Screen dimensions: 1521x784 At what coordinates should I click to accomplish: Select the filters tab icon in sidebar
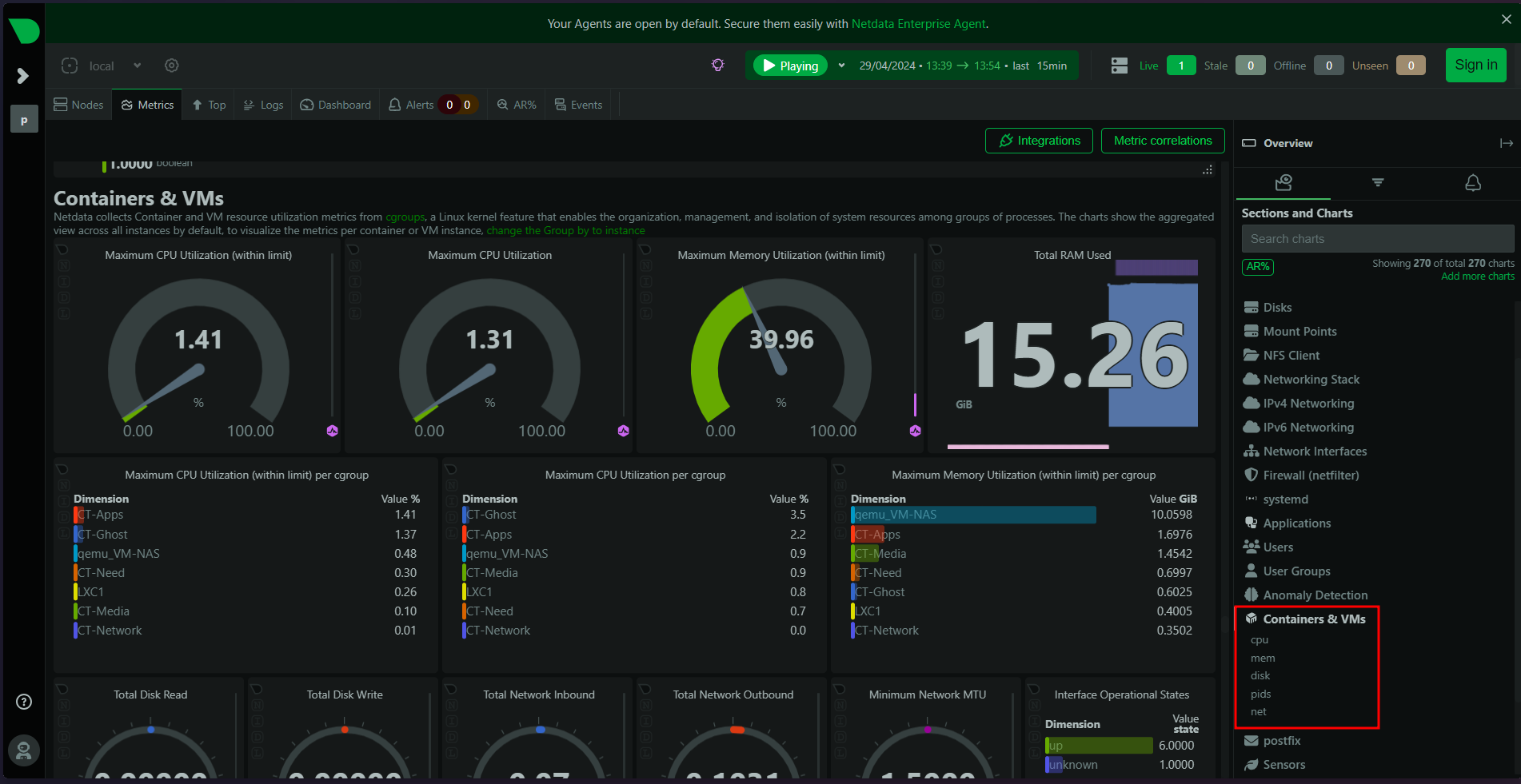pos(1378,183)
